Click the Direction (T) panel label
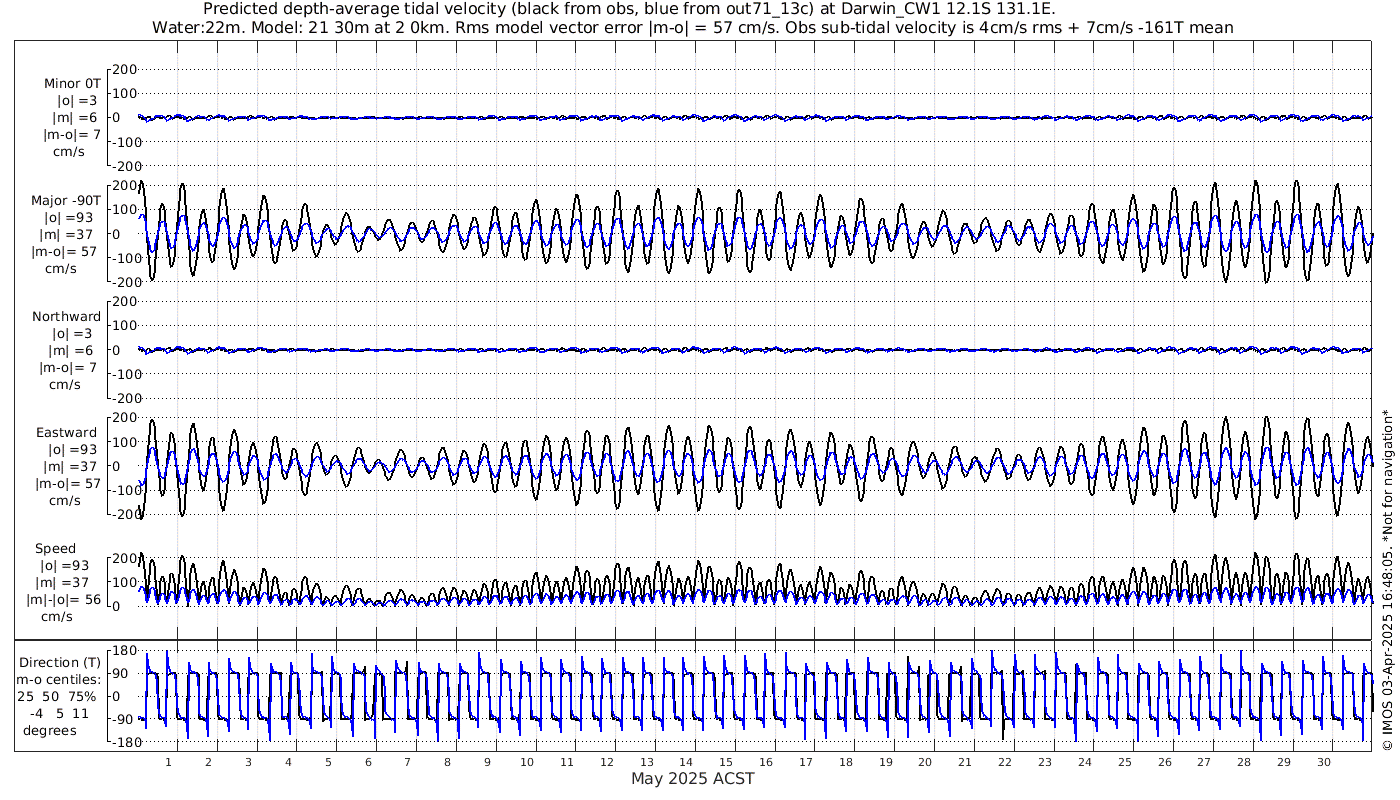This screenshot has width=1400, height=800. point(60,662)
